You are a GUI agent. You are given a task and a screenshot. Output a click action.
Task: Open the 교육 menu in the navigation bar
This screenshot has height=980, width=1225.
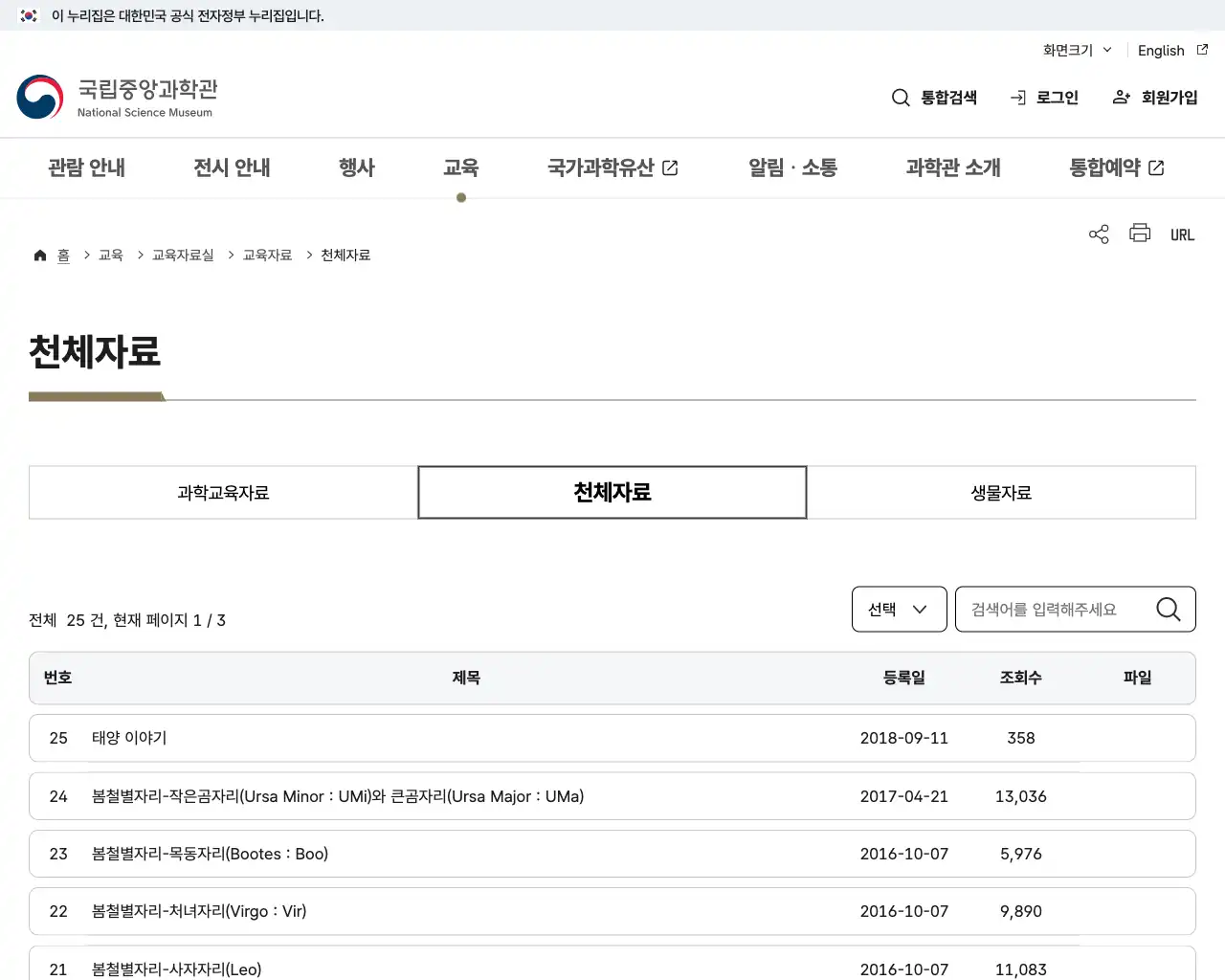click(461, 167)
